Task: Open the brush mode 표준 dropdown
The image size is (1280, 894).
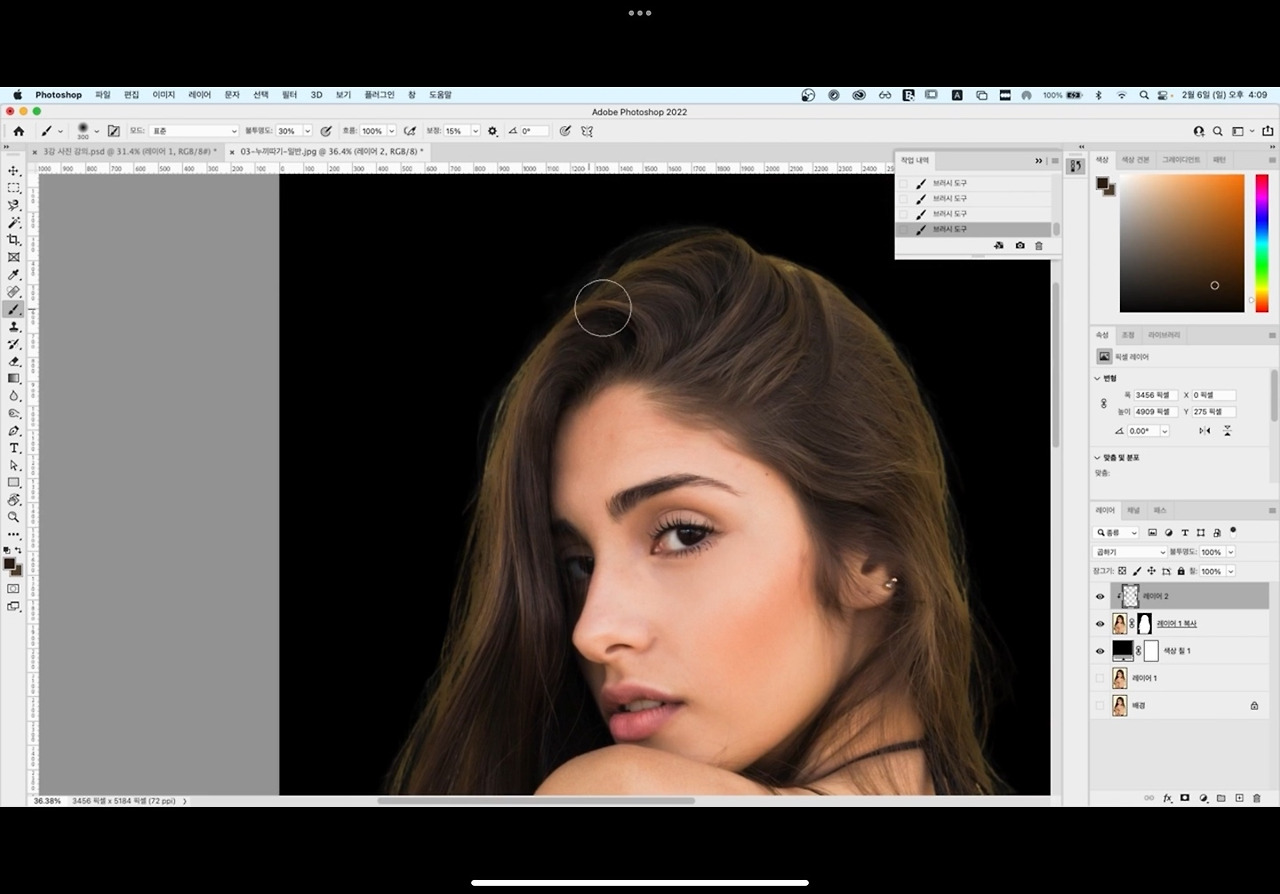Action: click(194, 131)
